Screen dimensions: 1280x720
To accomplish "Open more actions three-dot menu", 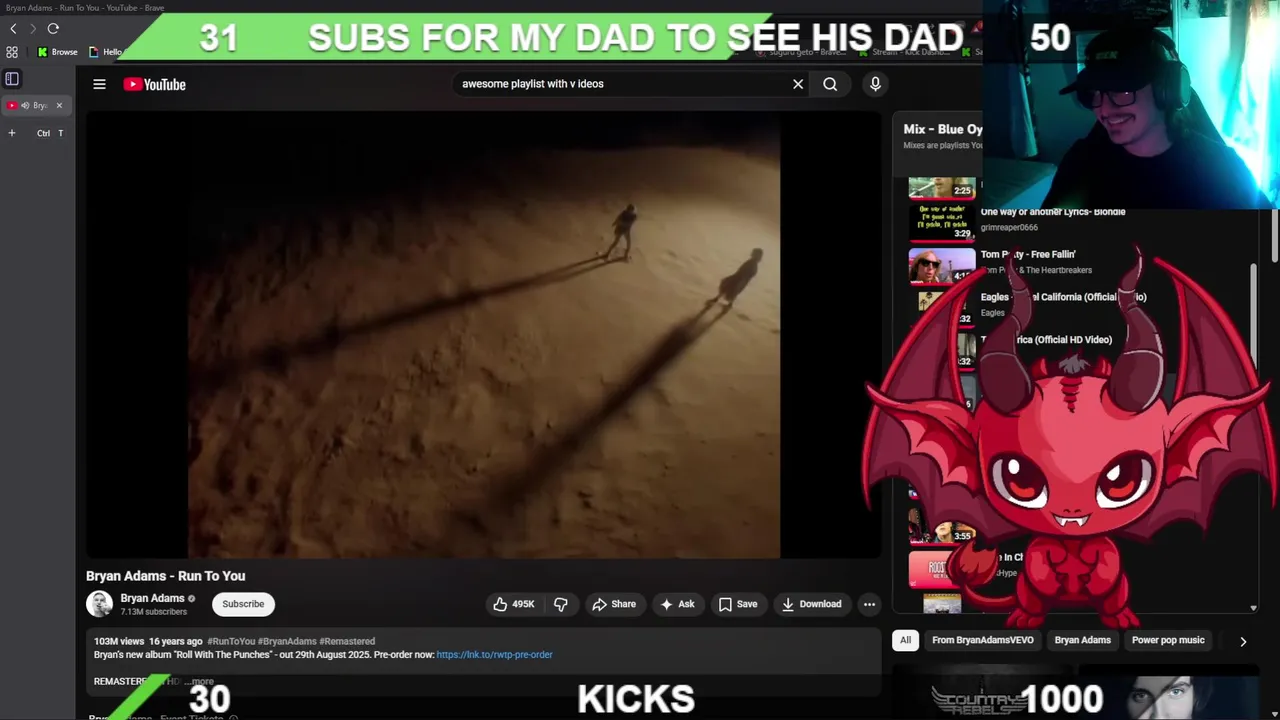I will (x=869, y=604).
